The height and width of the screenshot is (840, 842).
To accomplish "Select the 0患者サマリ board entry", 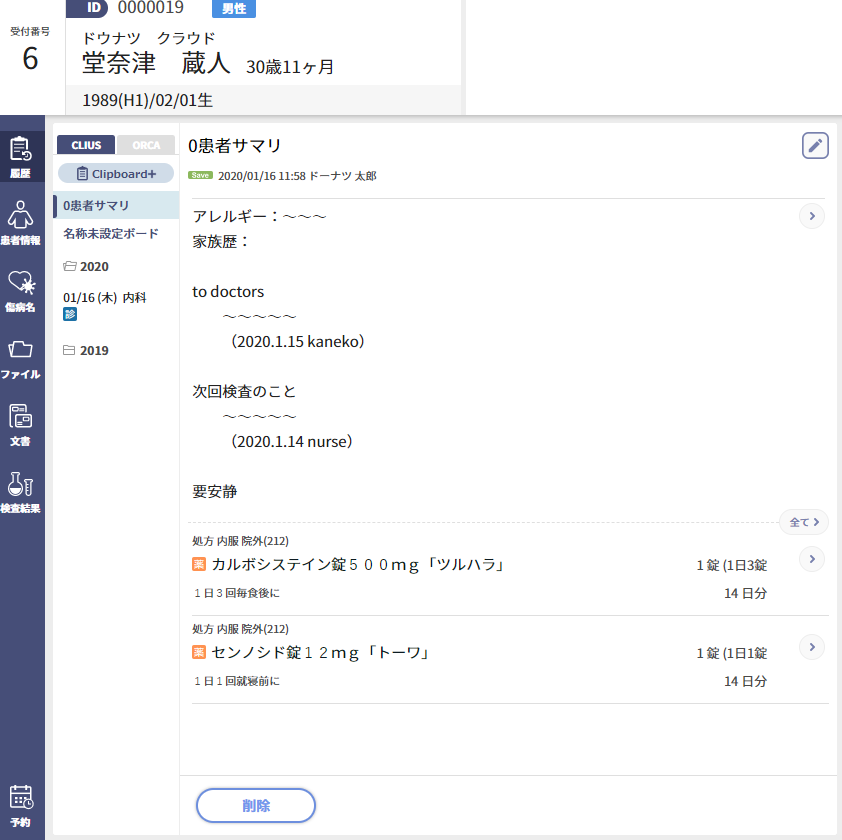I will click(x=116, y=205).
